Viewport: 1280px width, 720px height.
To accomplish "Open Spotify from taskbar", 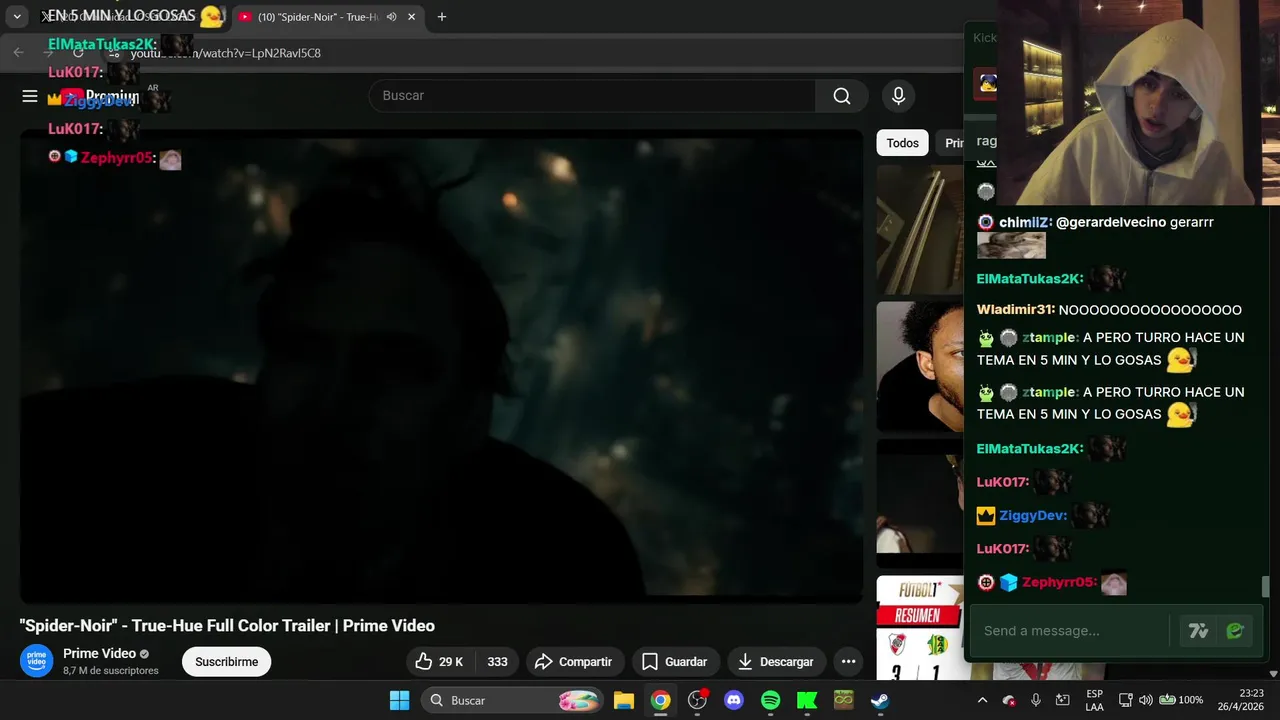I will pyautogui.click(x=770, y=700).
